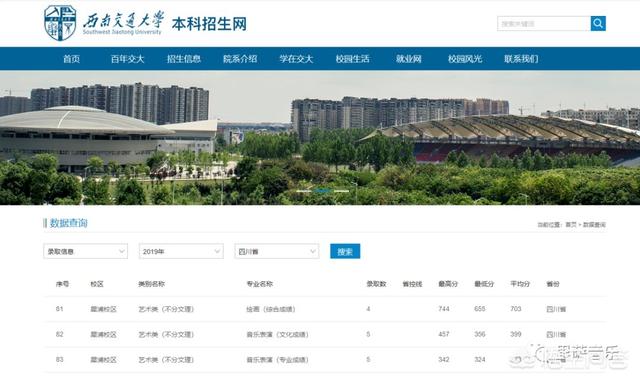
Task: Click the 类别名称 column header
Action: [151, 284]
